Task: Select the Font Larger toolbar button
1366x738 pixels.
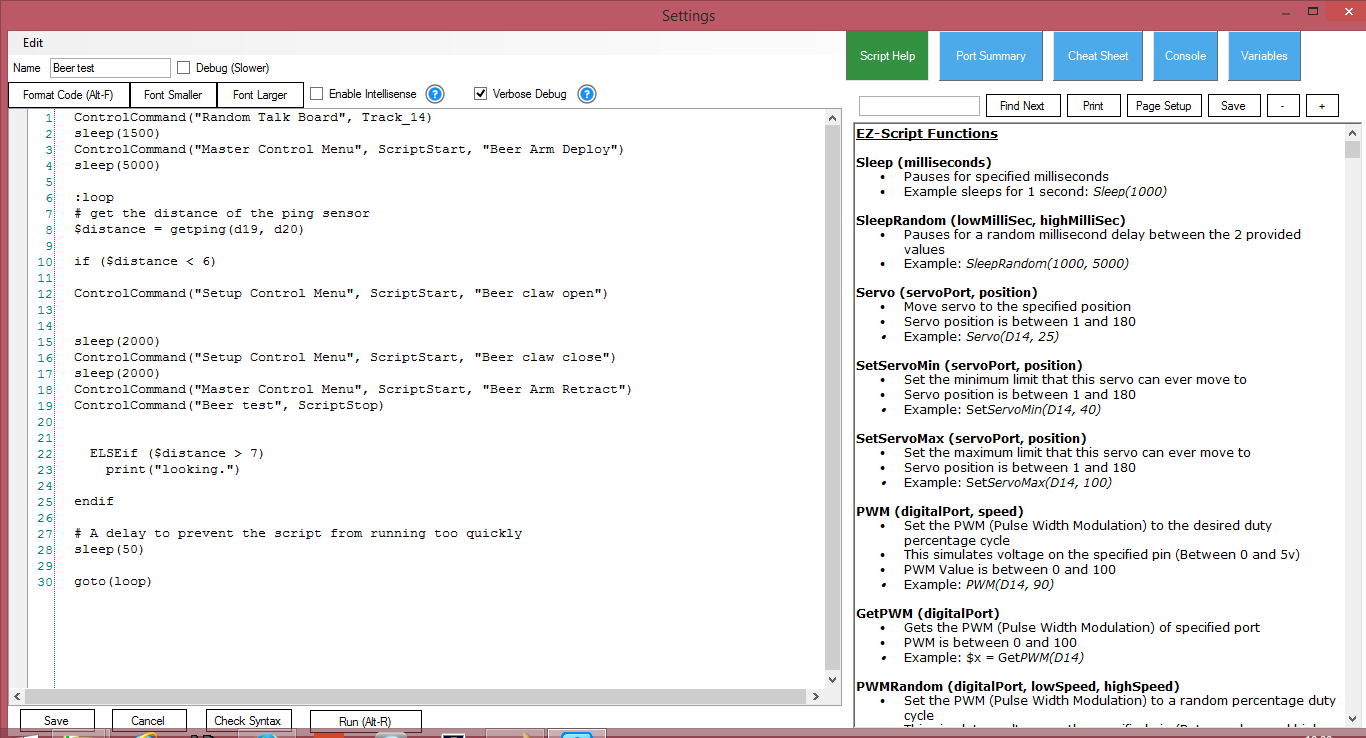Action: (x=259, y=94)
